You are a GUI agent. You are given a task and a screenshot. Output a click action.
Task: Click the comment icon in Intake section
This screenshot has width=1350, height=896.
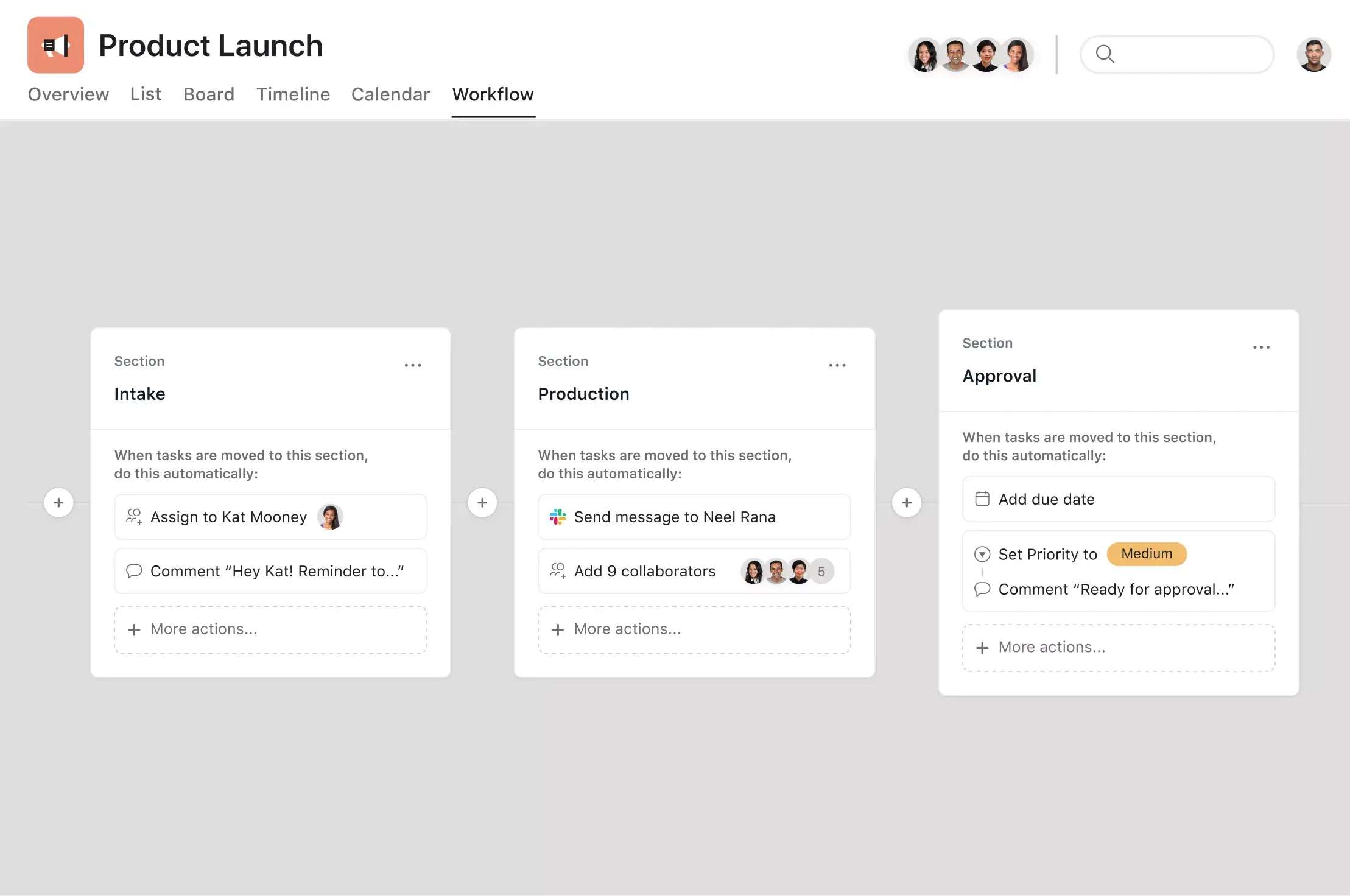(x=134, y=570)
